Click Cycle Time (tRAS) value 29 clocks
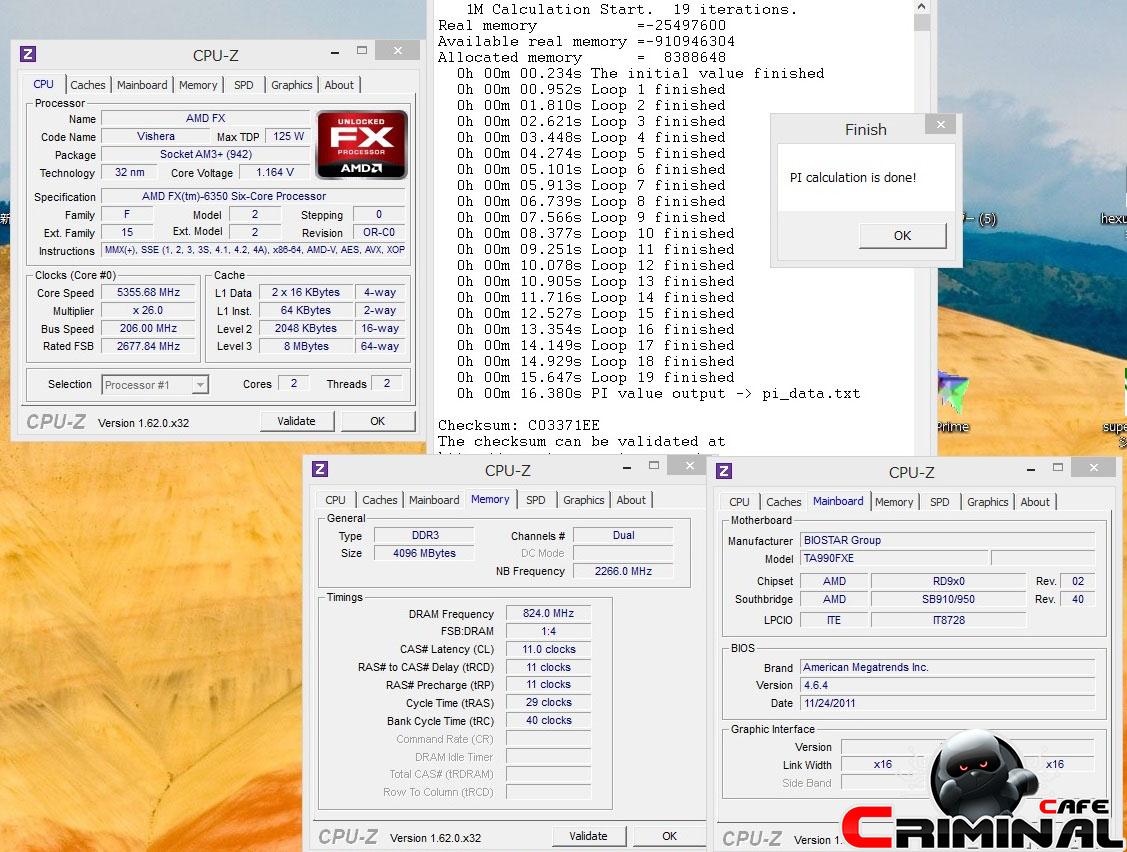 click(x=548, y=702)
